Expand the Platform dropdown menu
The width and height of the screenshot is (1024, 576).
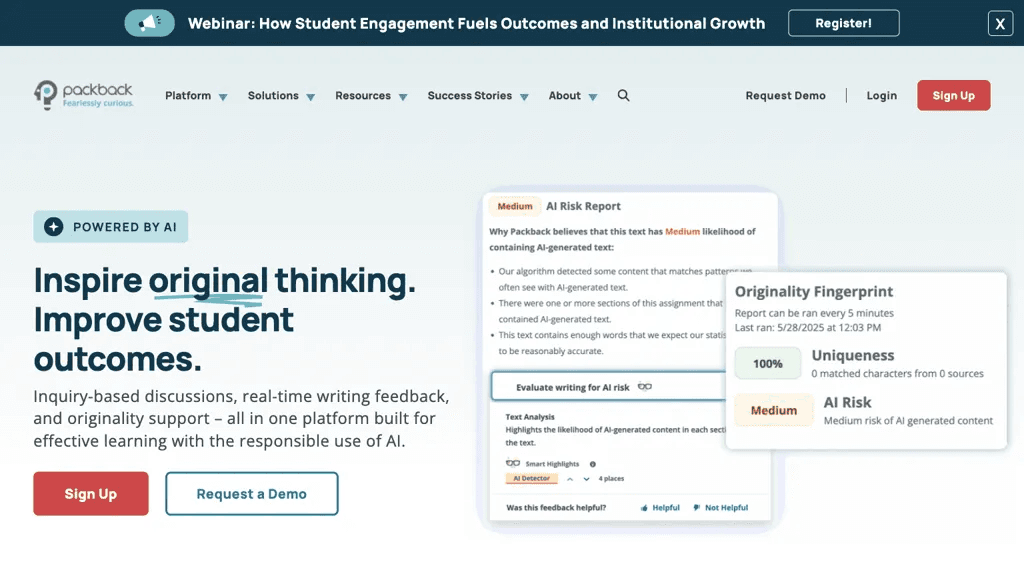click(x=196, y=95)
